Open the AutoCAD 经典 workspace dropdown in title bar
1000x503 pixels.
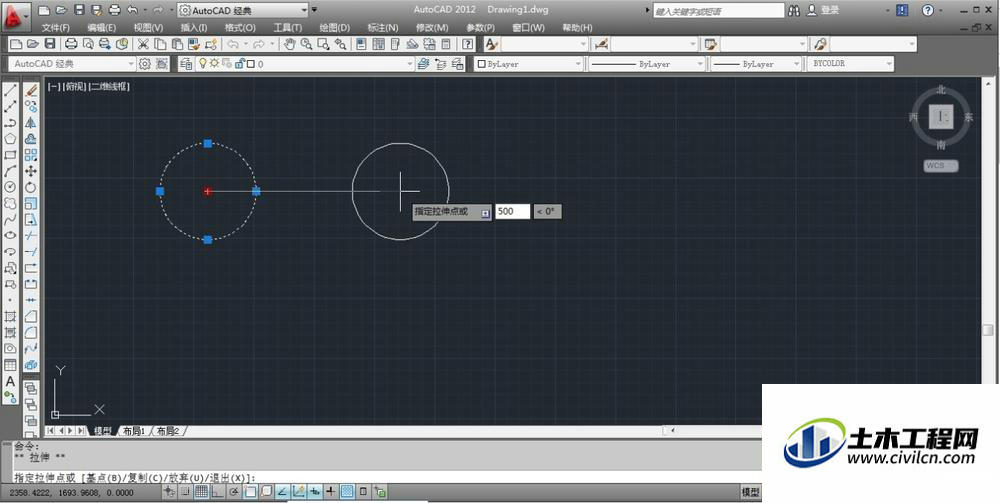pyautogui.click(x=242, y=10)
